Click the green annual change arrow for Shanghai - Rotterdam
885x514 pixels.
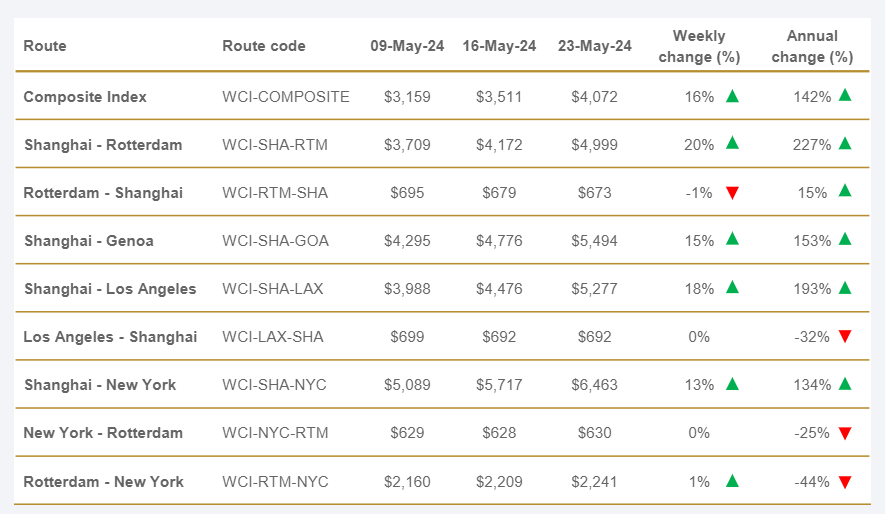pyautogui.click(x=845, y=144)
